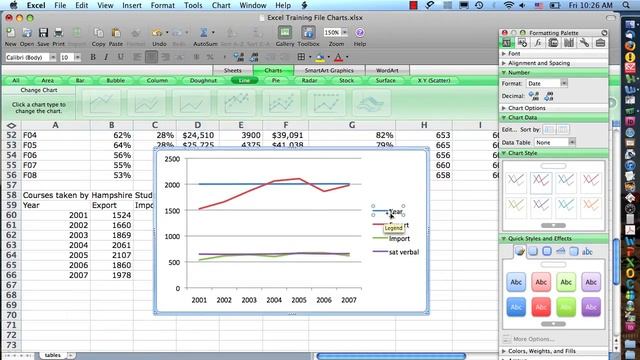Open the Formula Builder fx tab
640x360 pixels.
tap(538, 43)
